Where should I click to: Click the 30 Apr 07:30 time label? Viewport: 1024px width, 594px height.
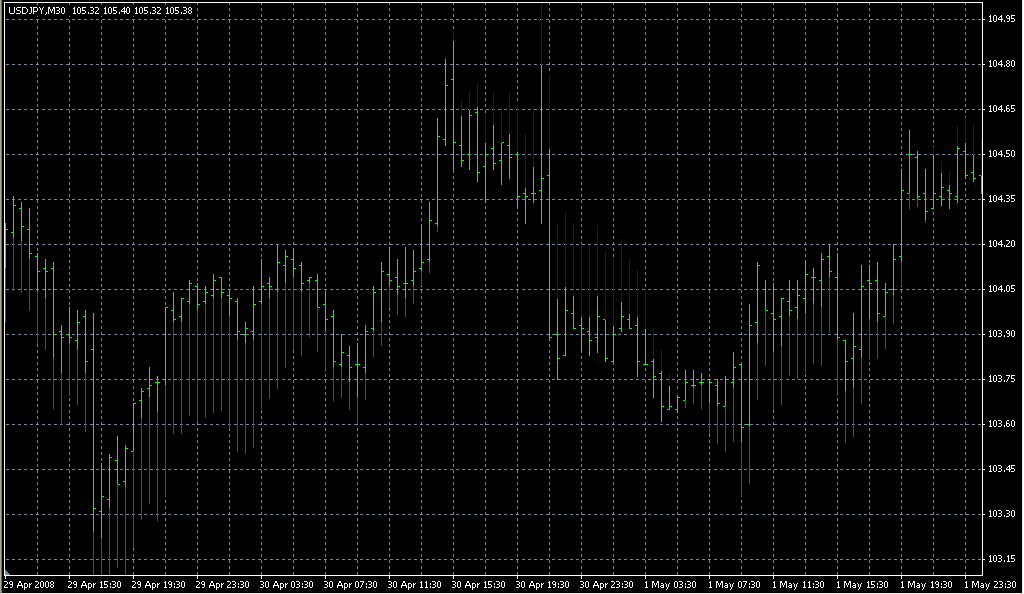pyautogui.click(x=351, y=584)
